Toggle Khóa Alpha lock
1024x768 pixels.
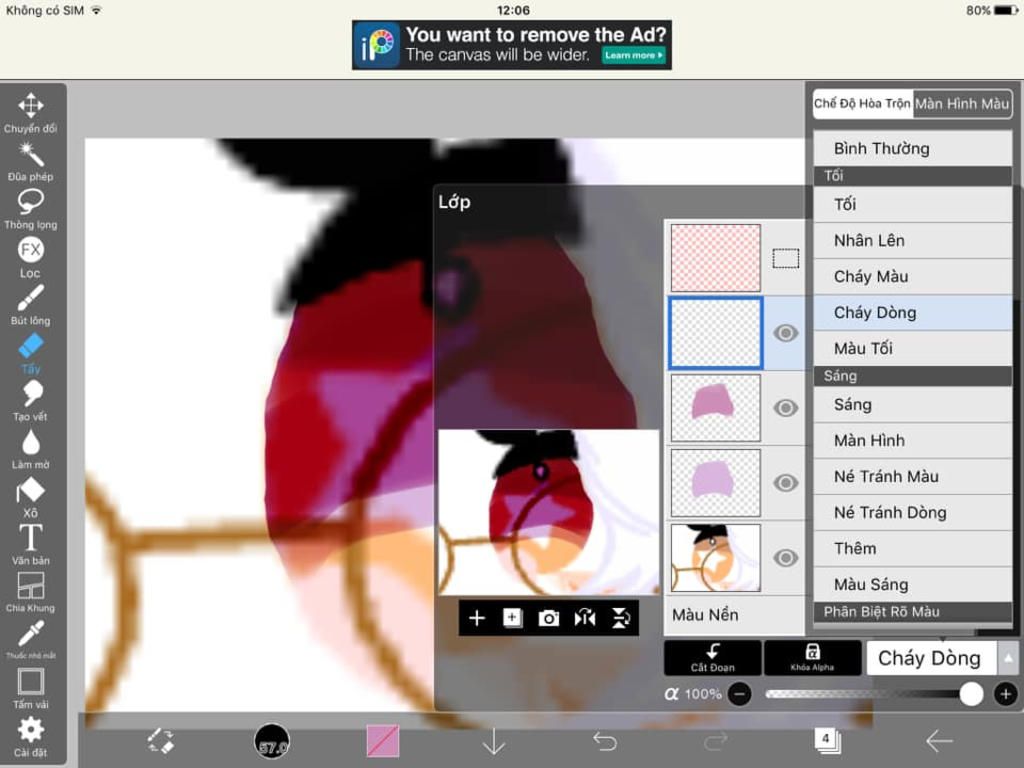(x=812, y=658)
